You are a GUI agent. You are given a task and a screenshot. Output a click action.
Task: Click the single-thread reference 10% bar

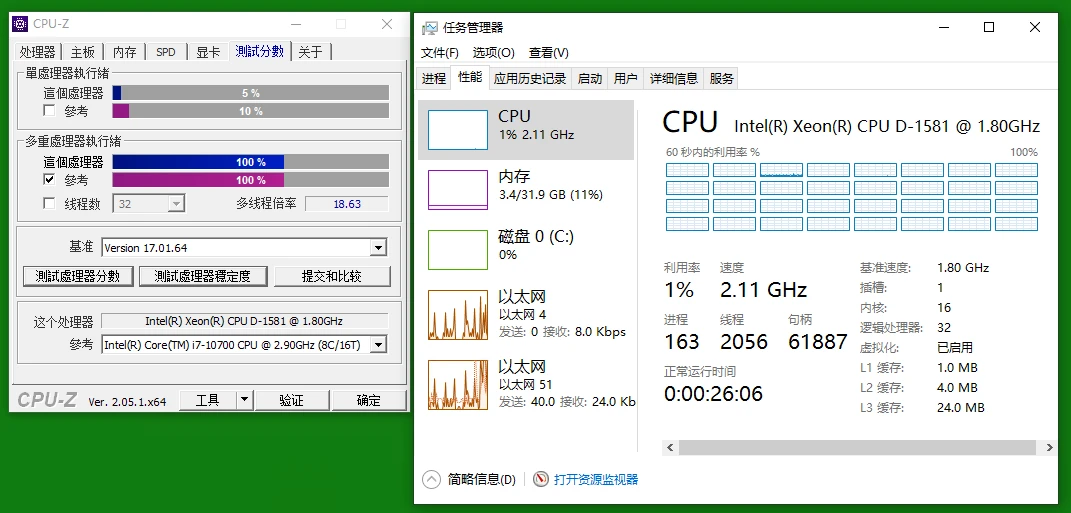(251, 111)
